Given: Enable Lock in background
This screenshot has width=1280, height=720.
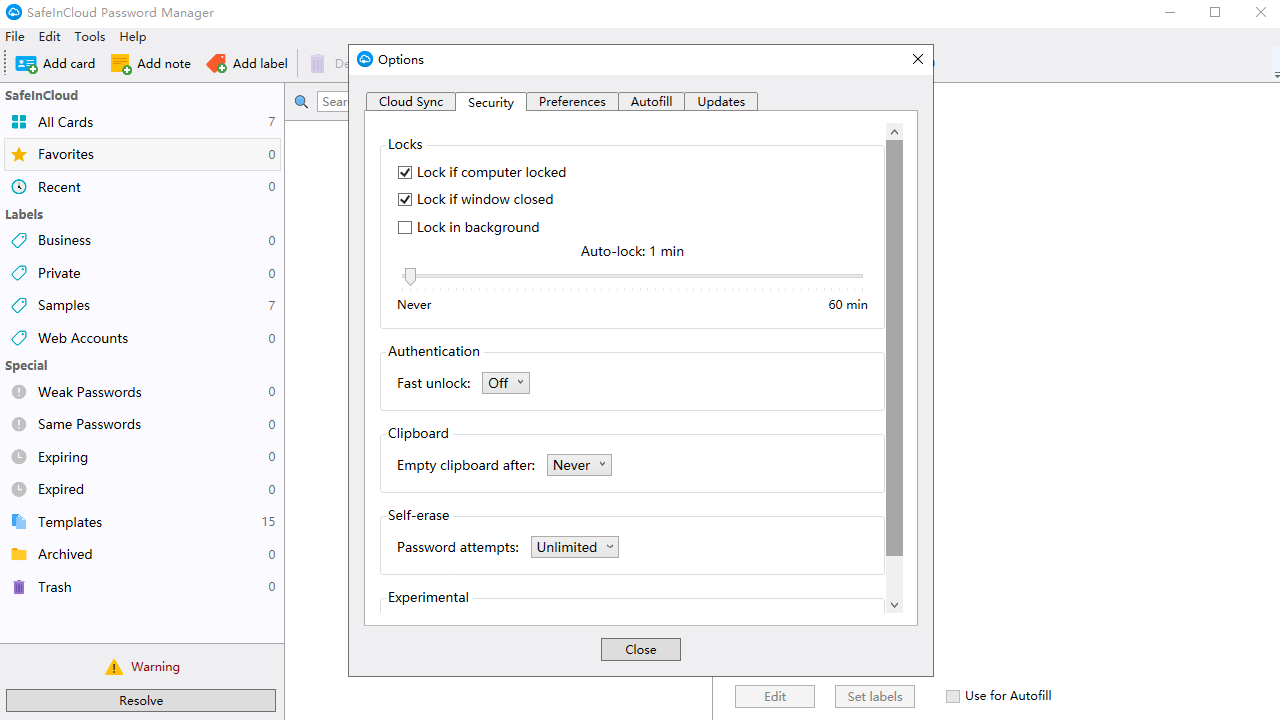Looking at the screenshot, I should 405,227.
